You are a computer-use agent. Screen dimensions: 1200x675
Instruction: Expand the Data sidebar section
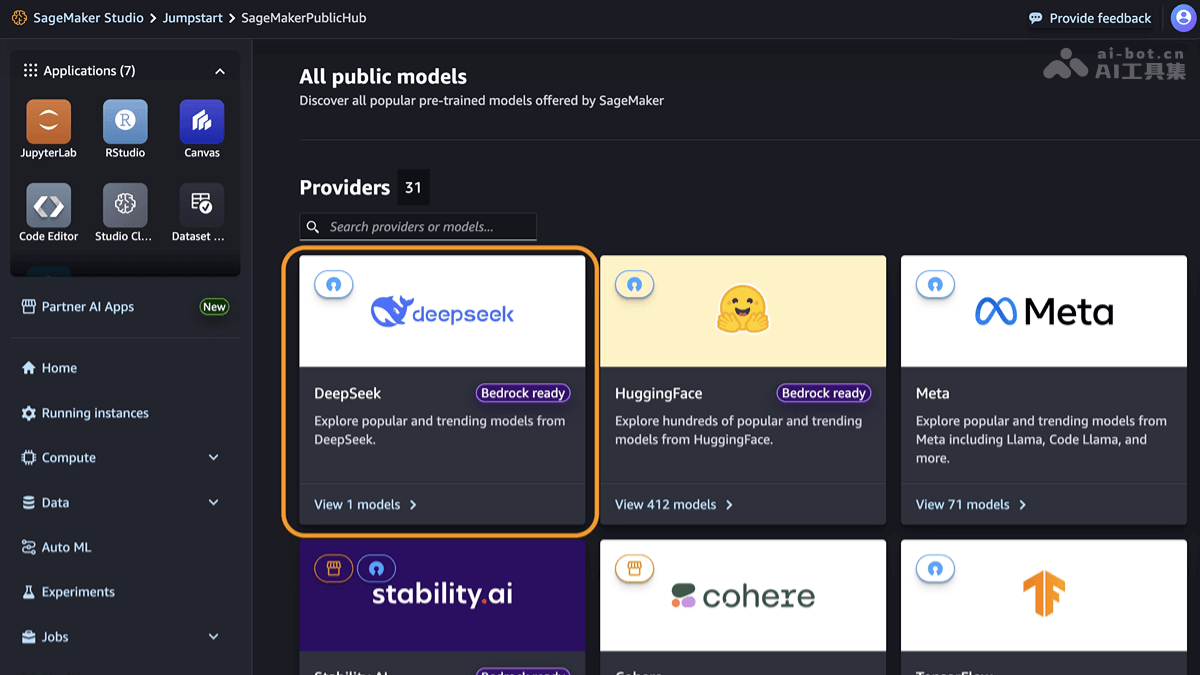coord(213,502)
